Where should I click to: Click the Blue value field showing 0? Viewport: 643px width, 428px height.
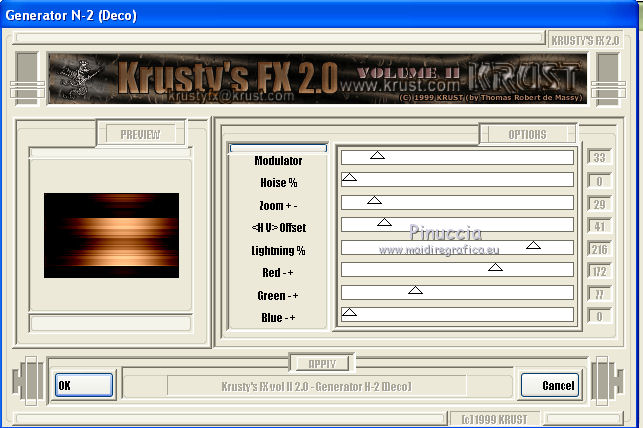pos(600,316)
